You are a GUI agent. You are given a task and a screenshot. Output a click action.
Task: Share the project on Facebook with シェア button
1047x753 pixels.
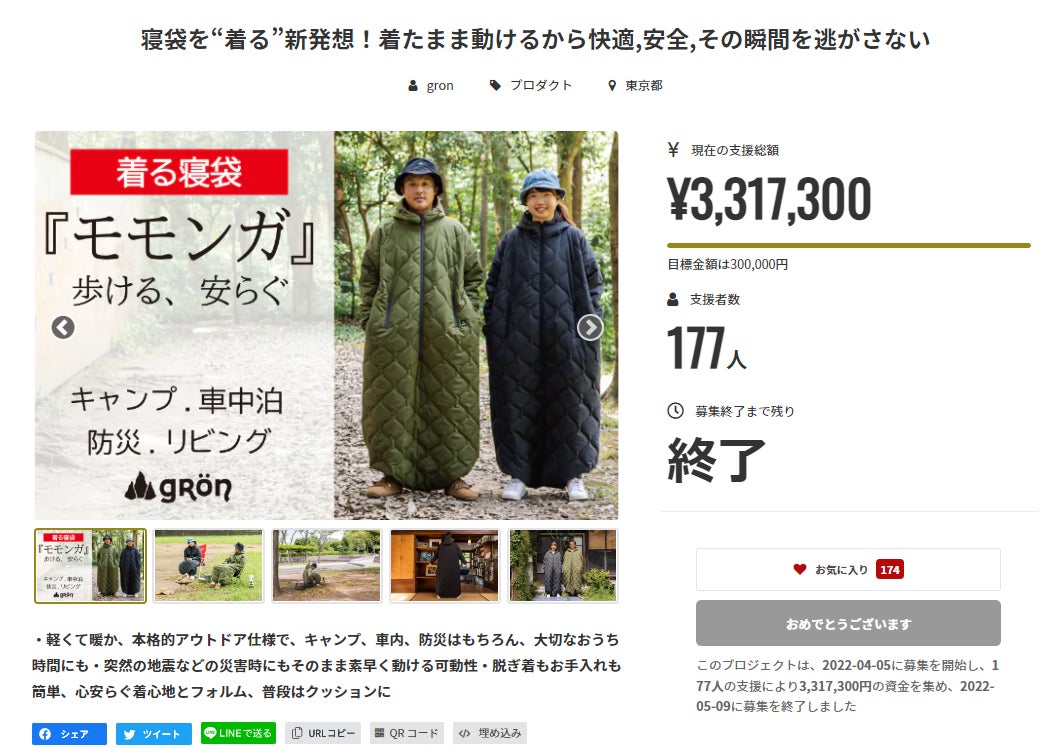pyautogui.click(x=69, y=734)
